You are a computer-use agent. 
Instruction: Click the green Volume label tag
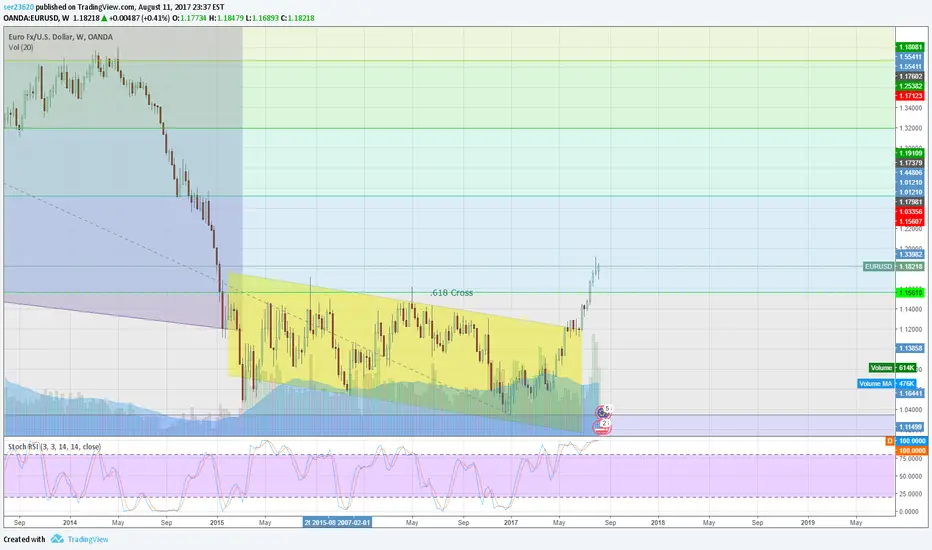click(x=881, y=367)
